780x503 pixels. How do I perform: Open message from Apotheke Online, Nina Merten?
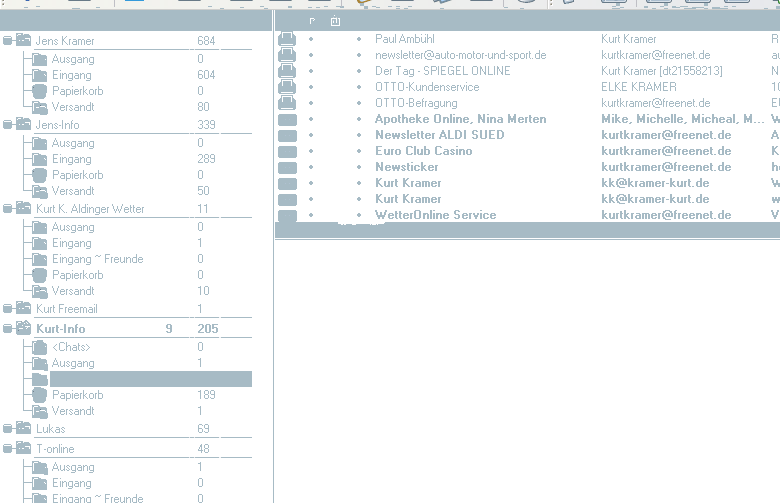coord(460,119)
